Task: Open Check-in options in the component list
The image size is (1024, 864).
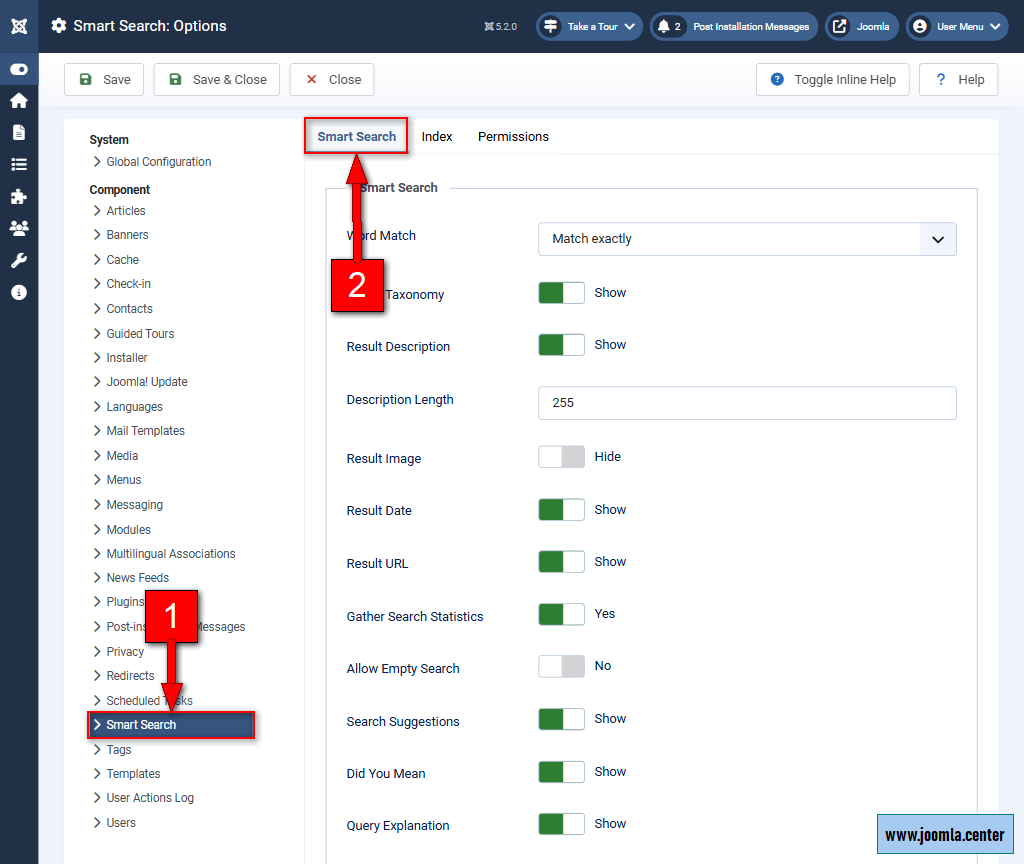Action: (128, 284)
